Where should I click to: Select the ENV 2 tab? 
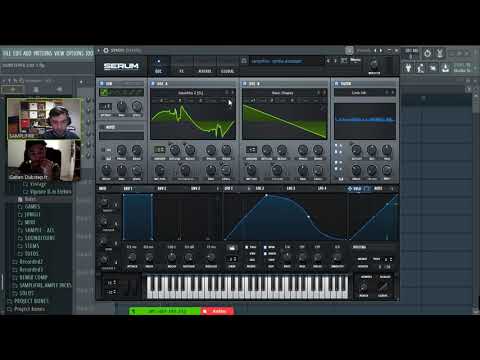162,188
